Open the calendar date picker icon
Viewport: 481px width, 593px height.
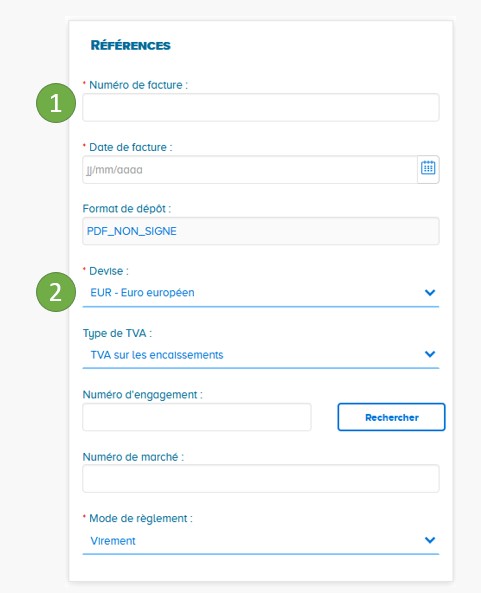(428, 169)
